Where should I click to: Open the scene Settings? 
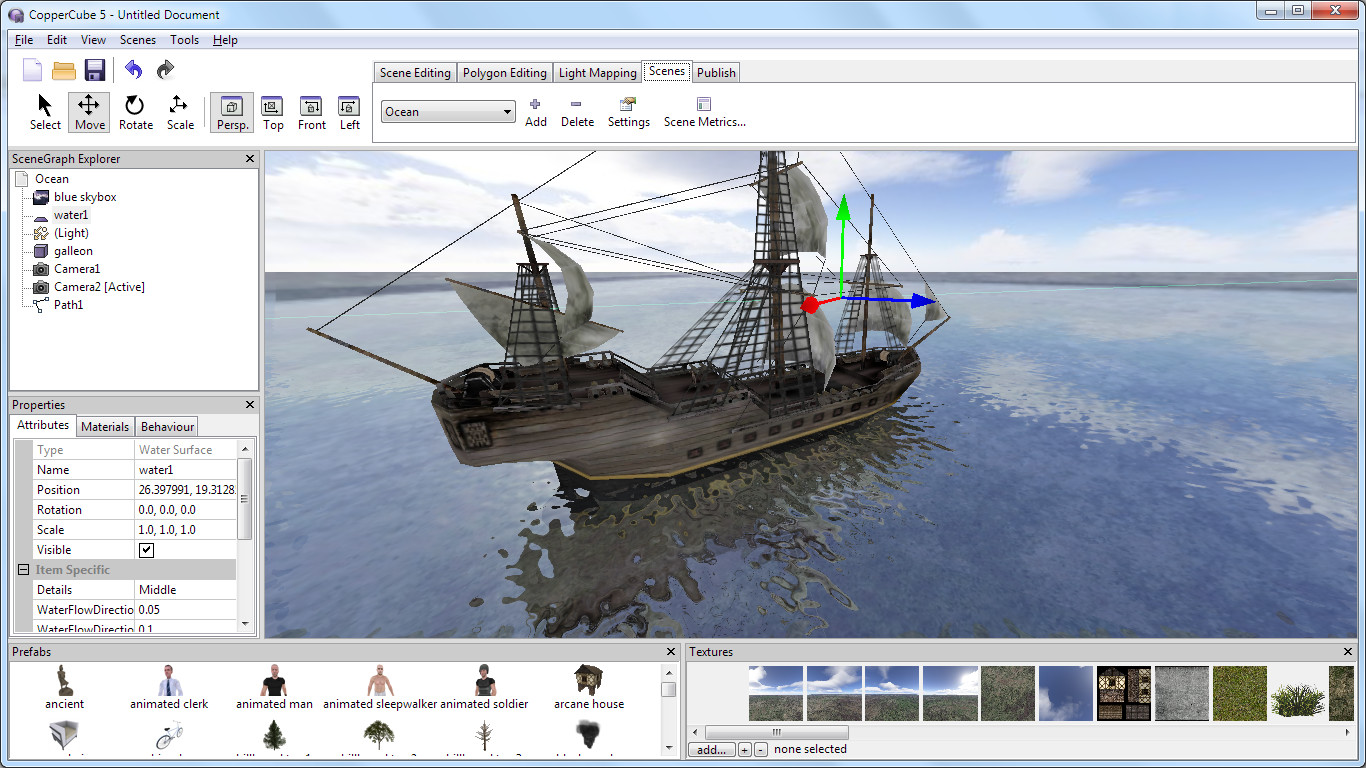[628, 112]
